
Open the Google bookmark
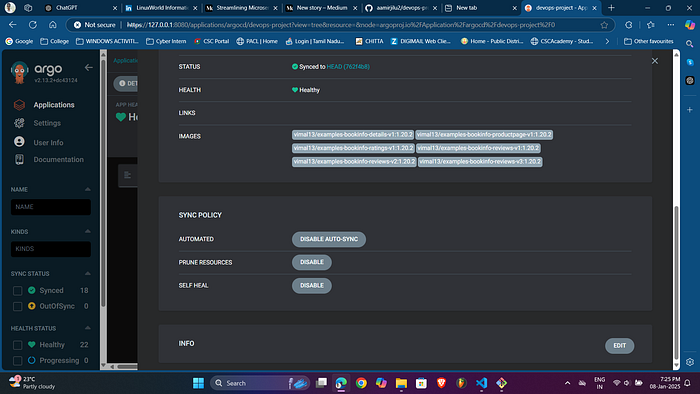coord(19,41)
